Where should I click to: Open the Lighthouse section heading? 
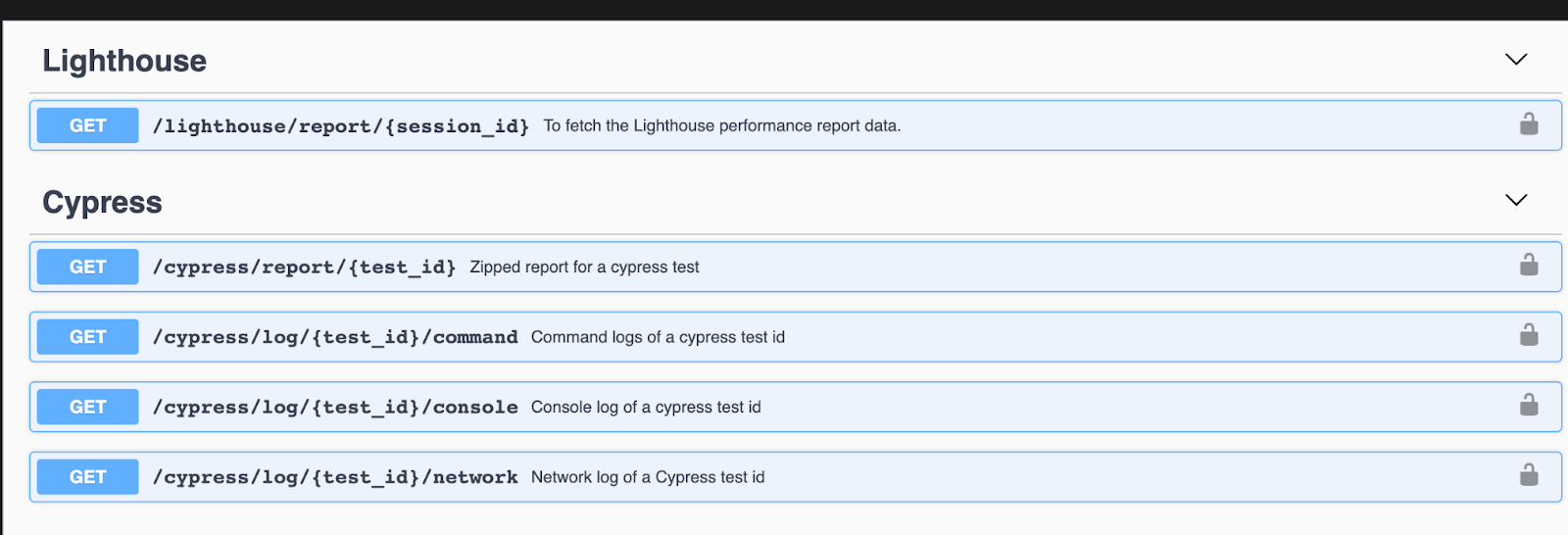(124, 61)
